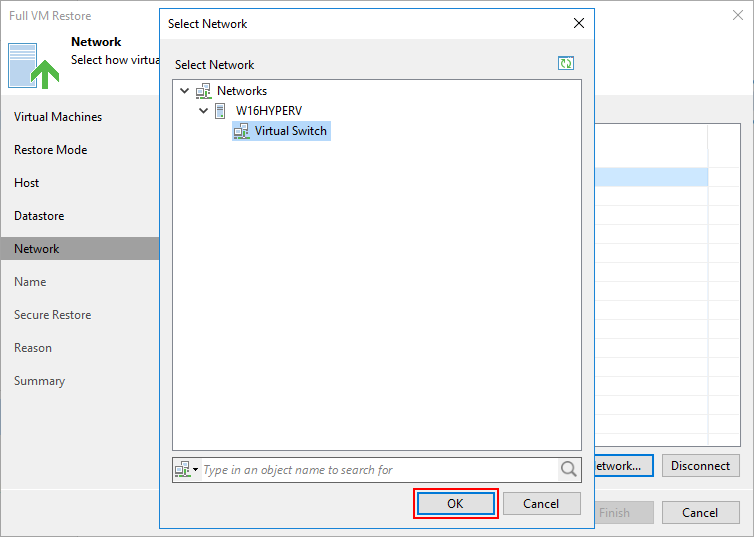
Task: Go to Reason wizard step
Action: (x=33, y=348)
